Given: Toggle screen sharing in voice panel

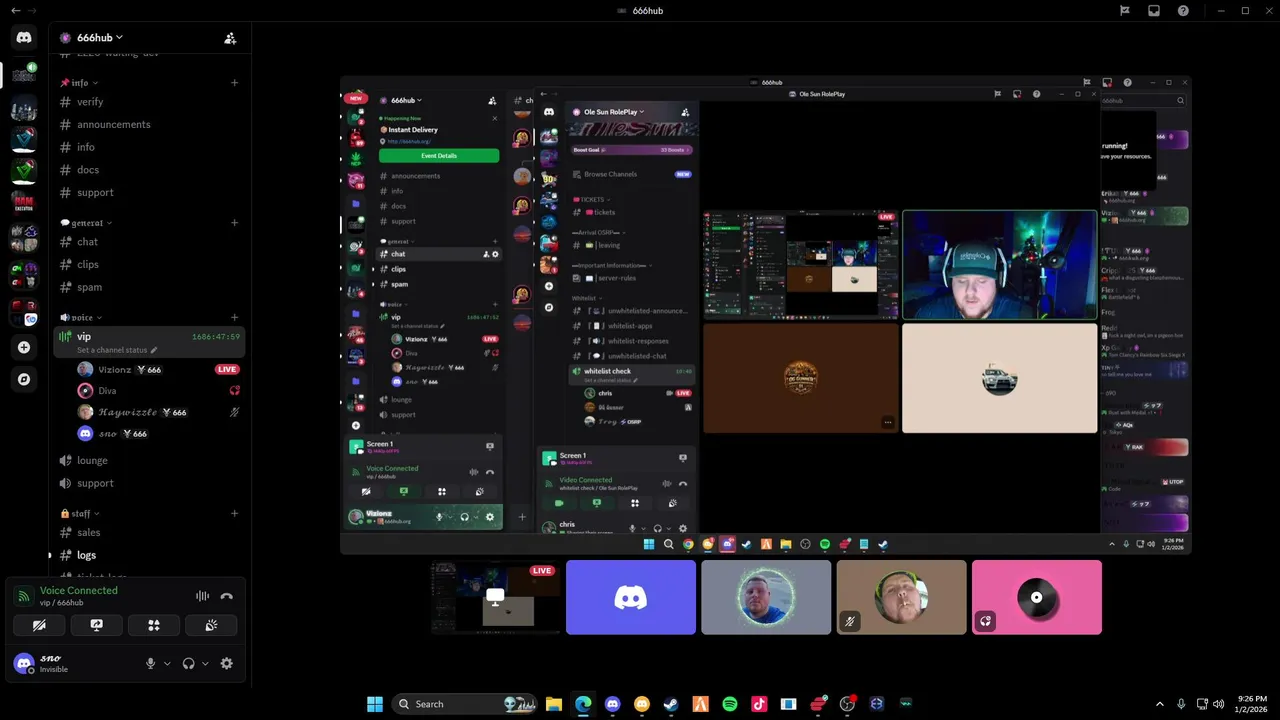Looking at the screenshot, I should (x=96, y=625).
